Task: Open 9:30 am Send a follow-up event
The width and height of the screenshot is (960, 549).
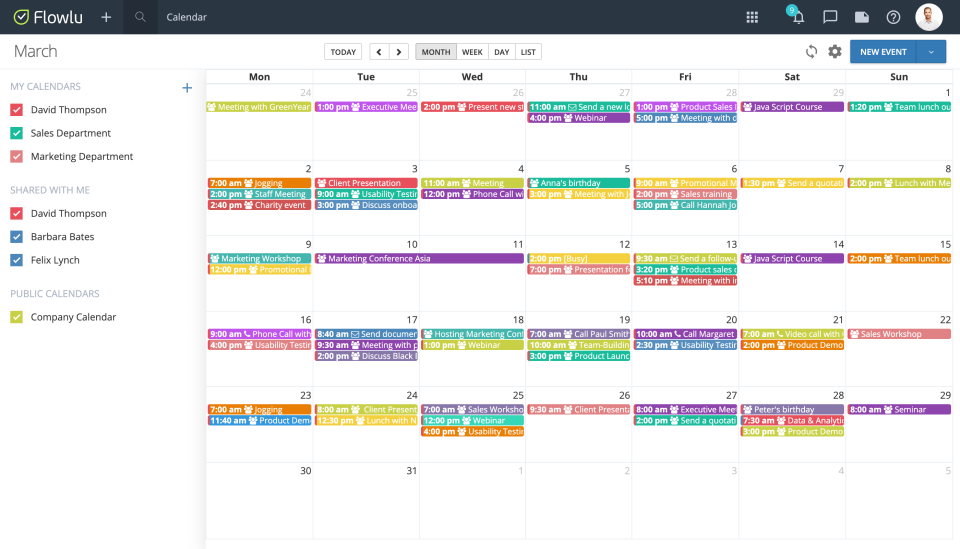Action: (686, 258)
